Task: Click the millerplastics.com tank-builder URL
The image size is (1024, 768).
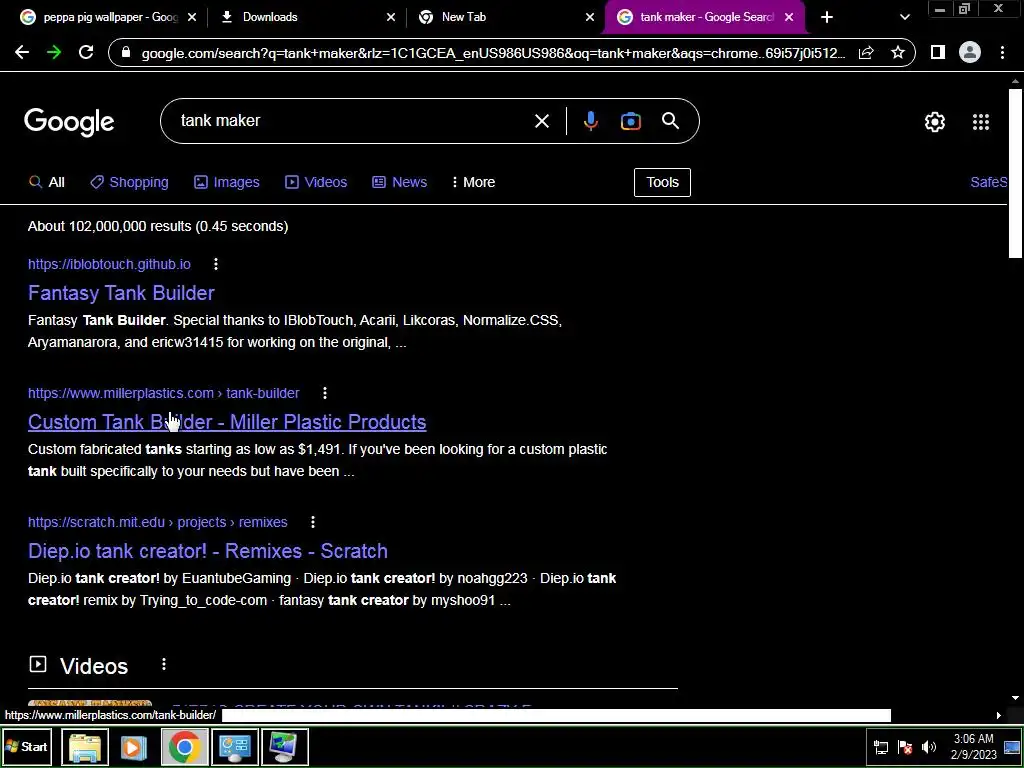Action: point(163,393)
